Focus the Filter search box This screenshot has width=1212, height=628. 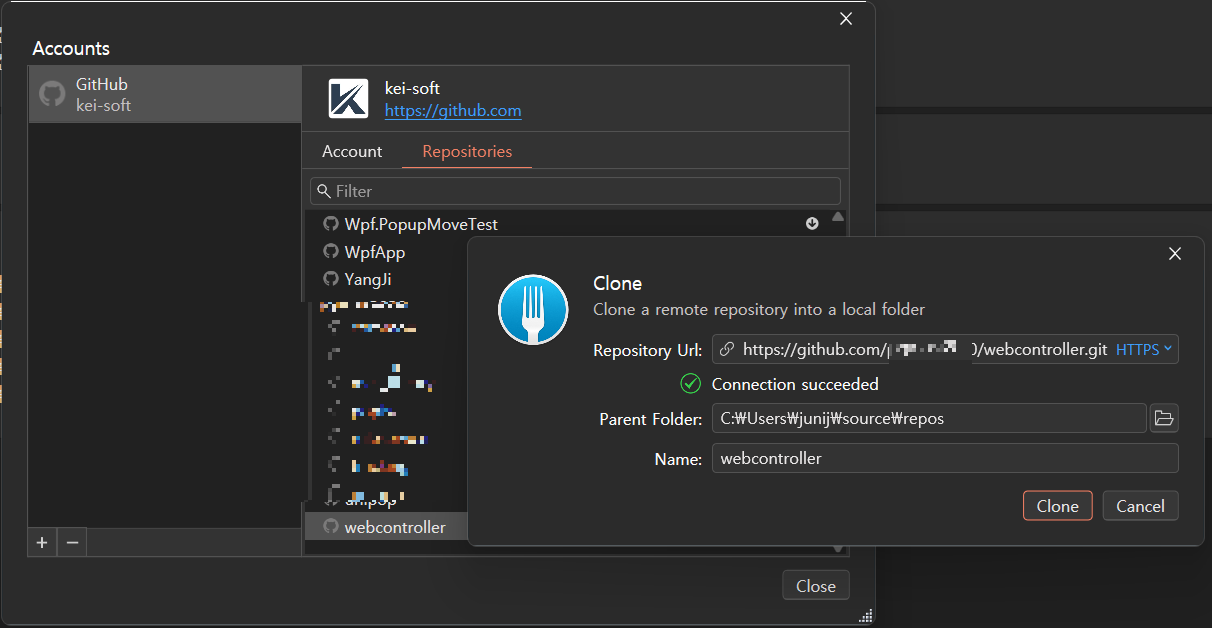click(x=576, y=191)
